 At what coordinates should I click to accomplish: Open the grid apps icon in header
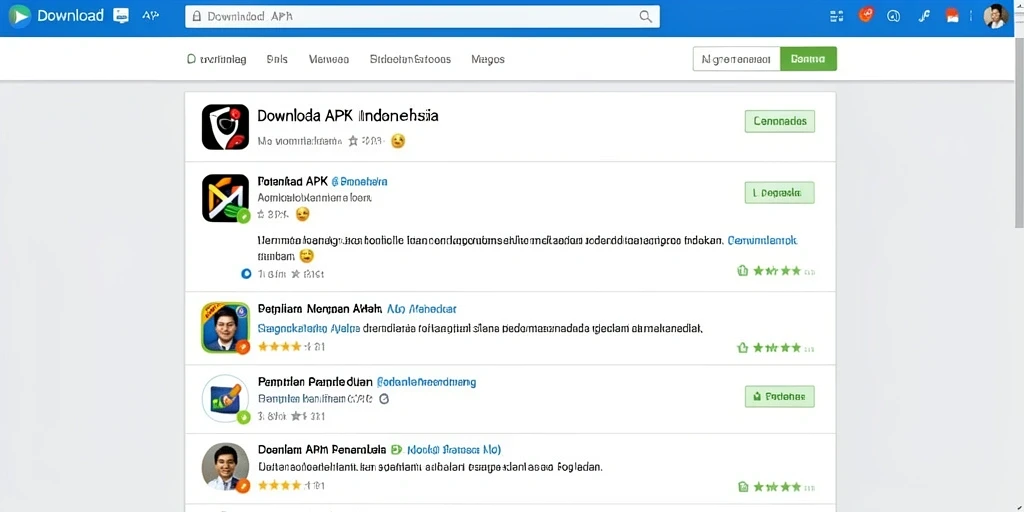coord(837,17)
